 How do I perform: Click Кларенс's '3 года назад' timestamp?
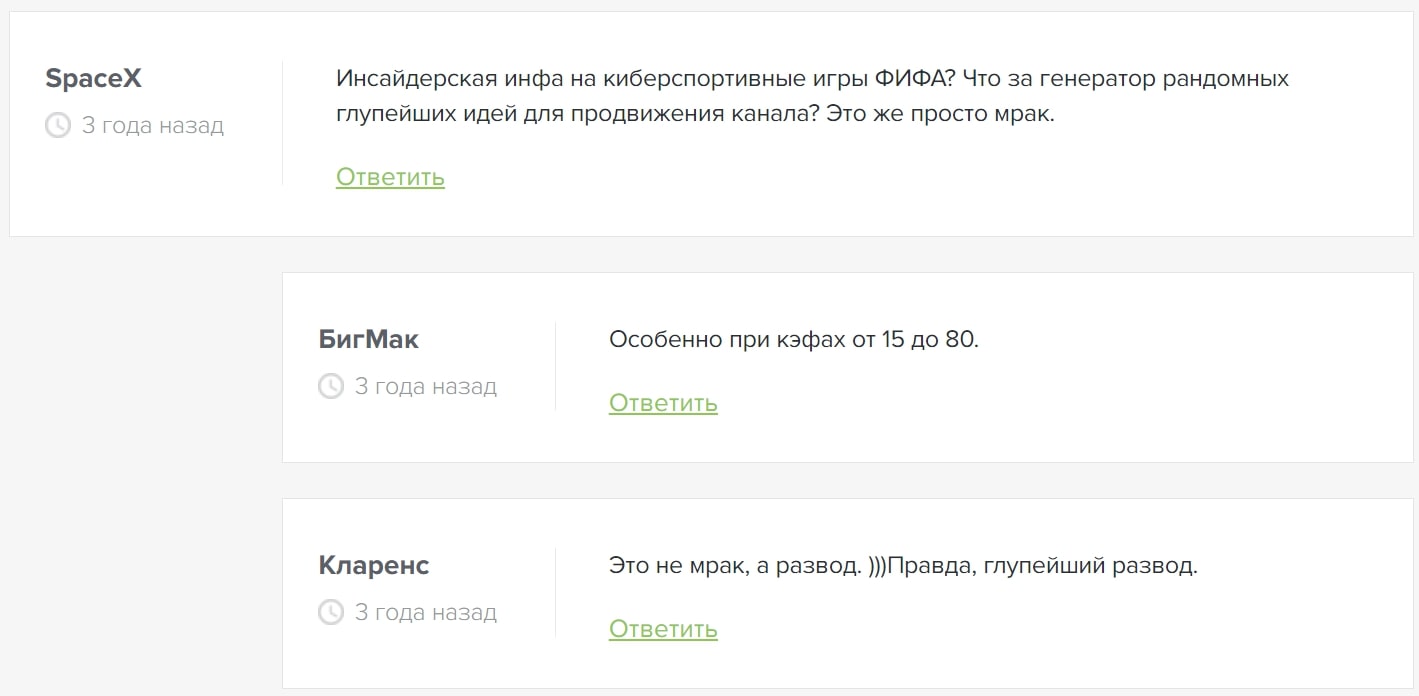coord(426,613)
